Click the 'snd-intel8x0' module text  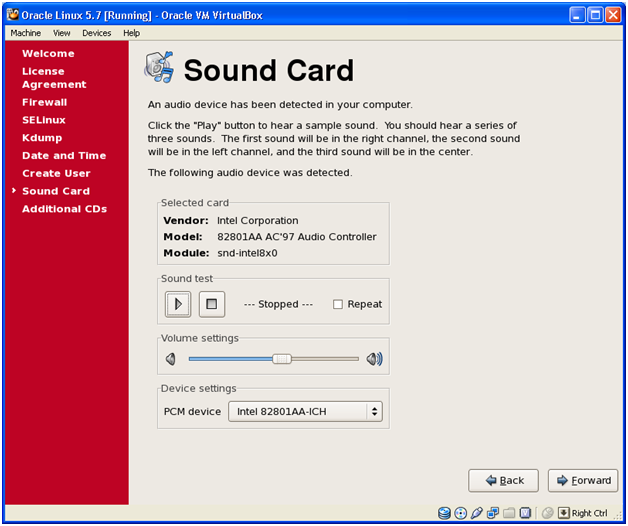247,253
